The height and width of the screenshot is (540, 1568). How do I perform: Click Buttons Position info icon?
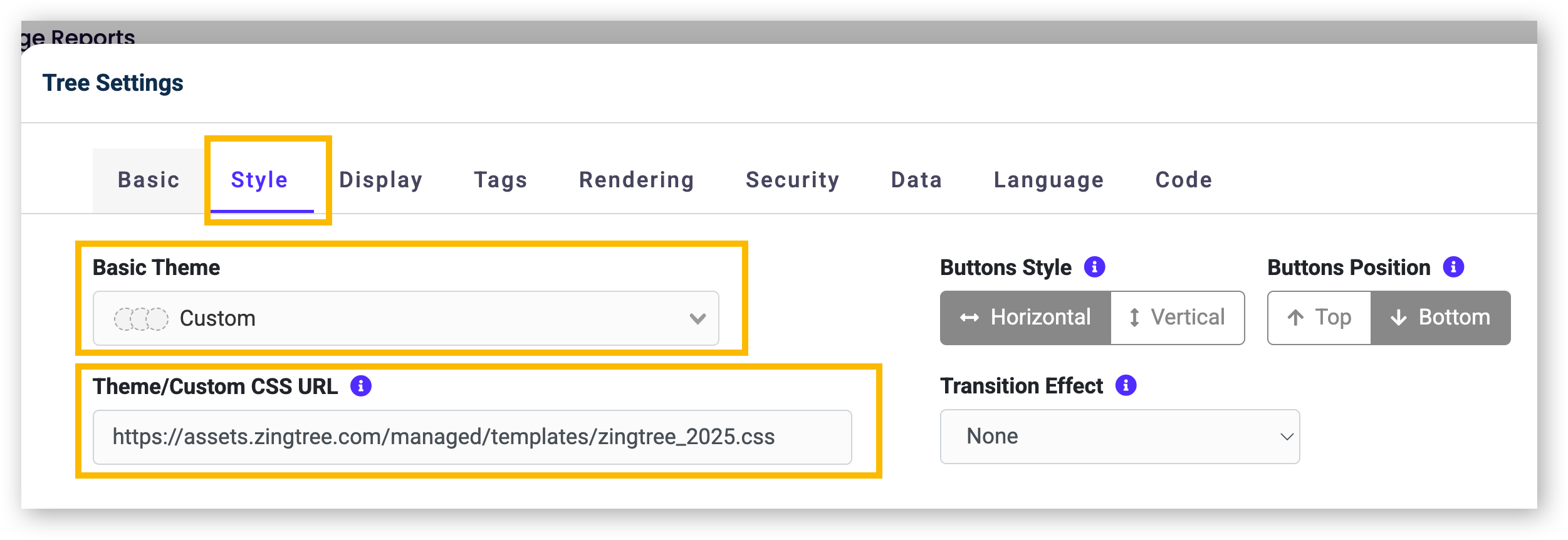(x=1453, y=267)
